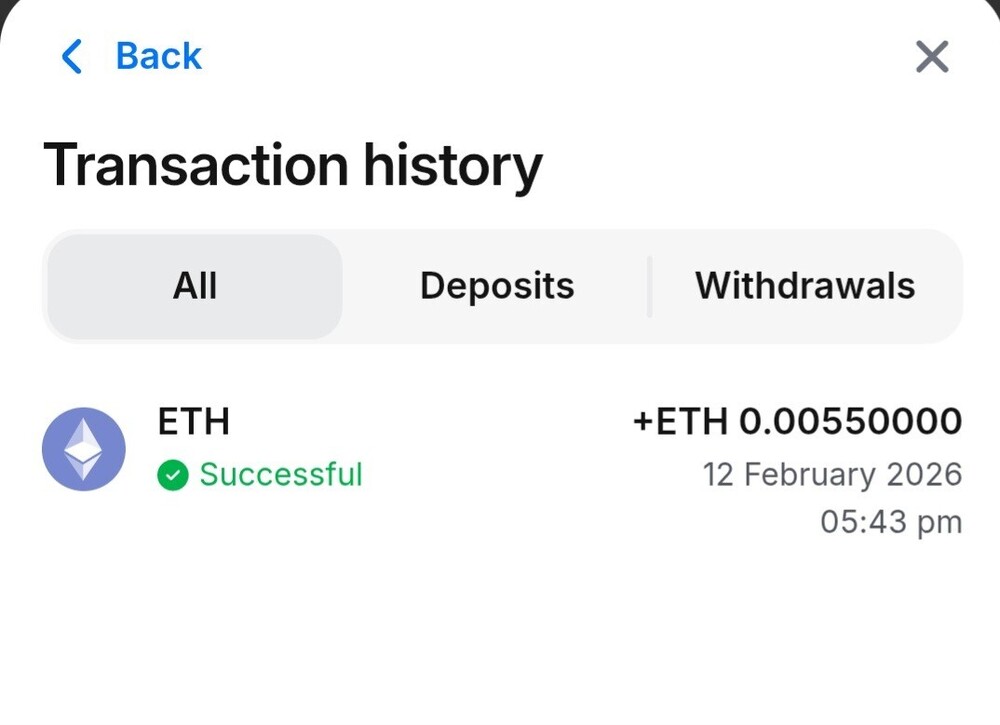Click the word 'Transaction' in the heading
Image resolution: width=1000 pixels, height=725 pixels.
(x=196, y=166)
